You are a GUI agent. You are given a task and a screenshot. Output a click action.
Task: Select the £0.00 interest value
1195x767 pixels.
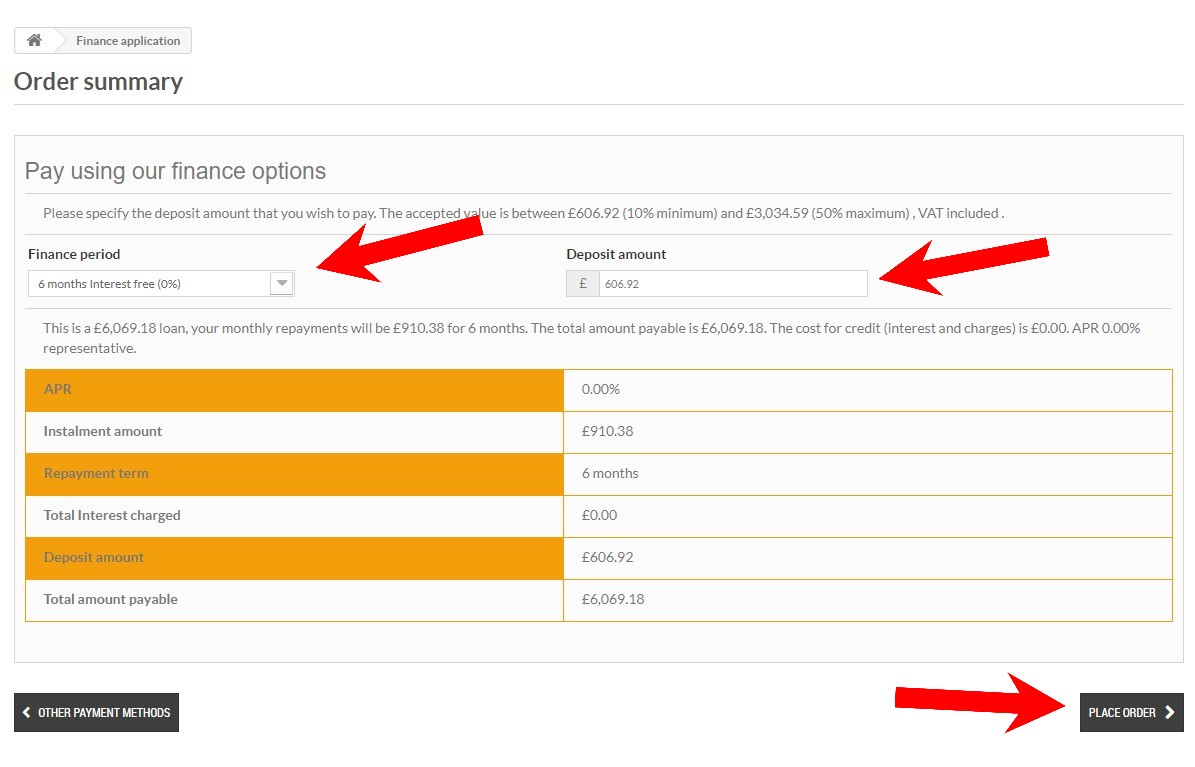(599, 515)
